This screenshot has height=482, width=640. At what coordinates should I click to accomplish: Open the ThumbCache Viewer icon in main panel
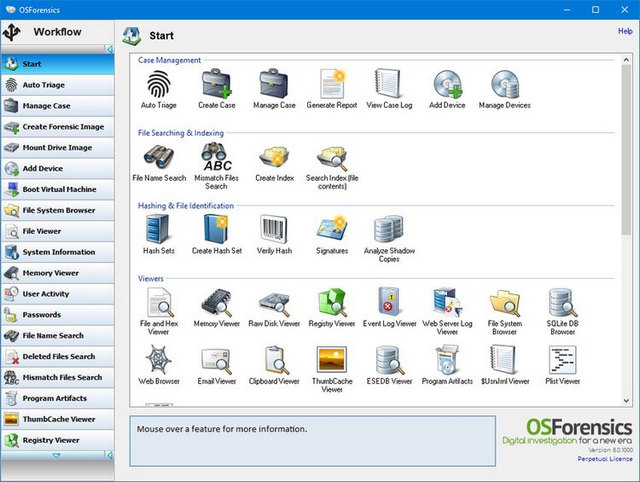tap(331, 360)
